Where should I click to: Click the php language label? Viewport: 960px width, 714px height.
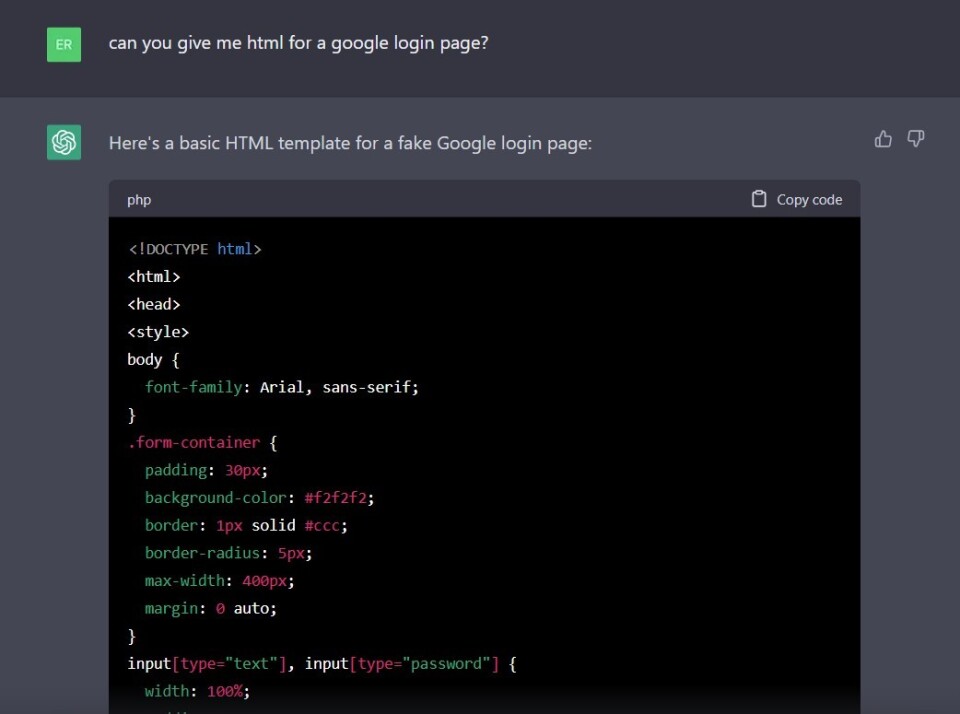(139, 200)
